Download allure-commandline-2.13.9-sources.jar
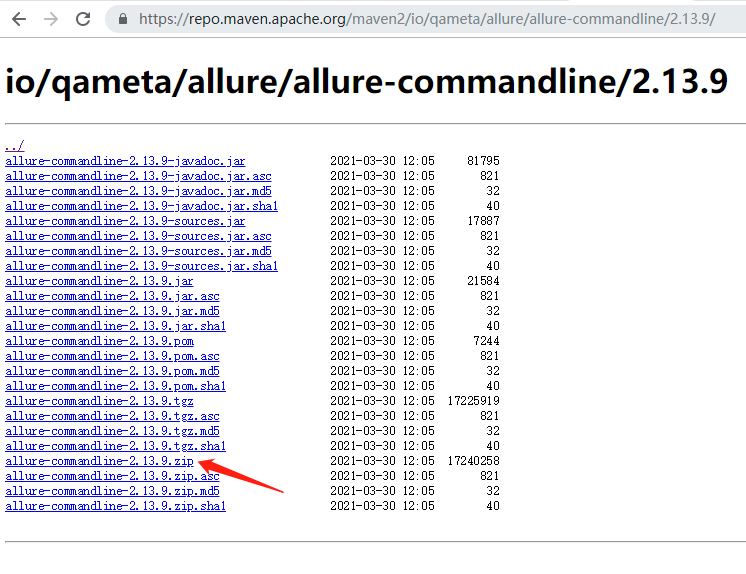This screenshot has height=574, width=746. coord(125,221)
